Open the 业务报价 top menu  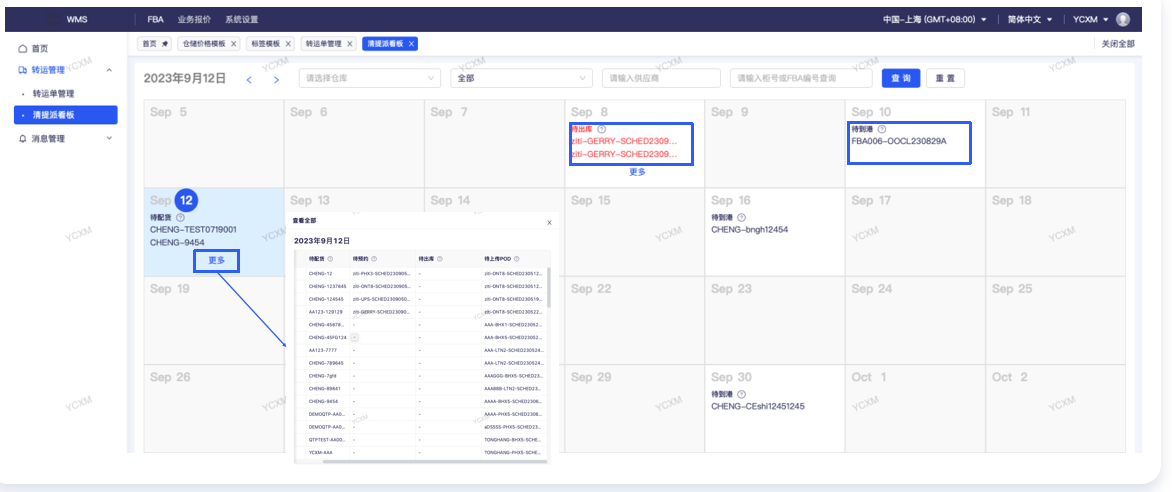(194, 19)
